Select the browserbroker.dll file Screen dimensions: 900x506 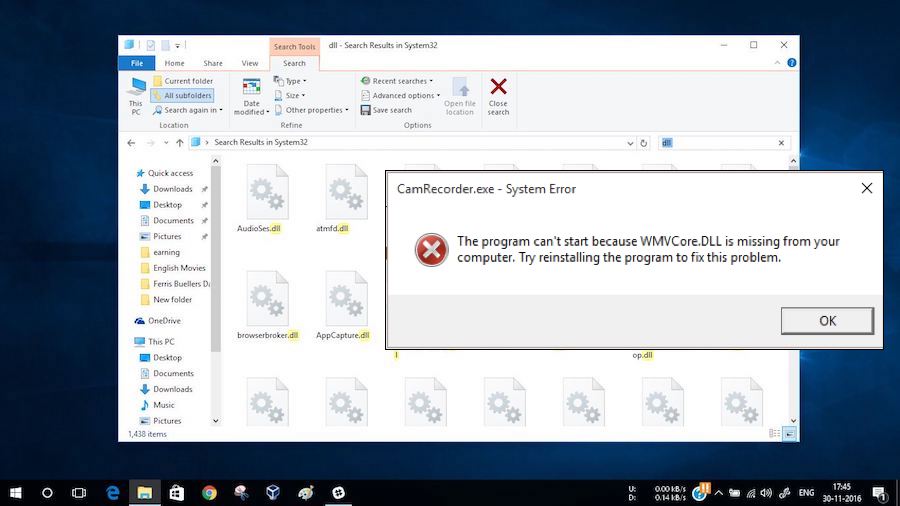[267, 306]
